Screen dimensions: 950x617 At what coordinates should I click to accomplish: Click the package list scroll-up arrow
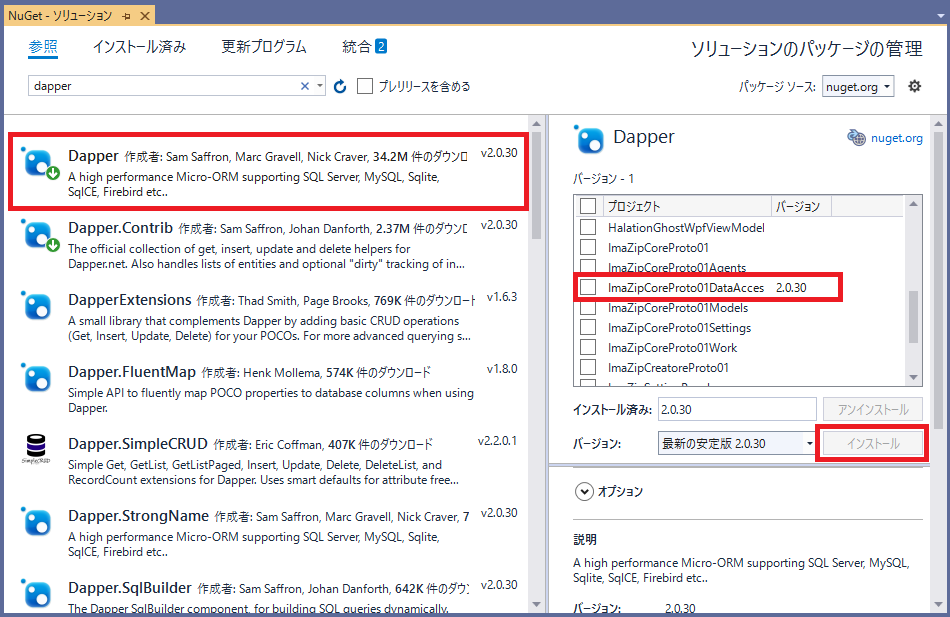(536, 124)
